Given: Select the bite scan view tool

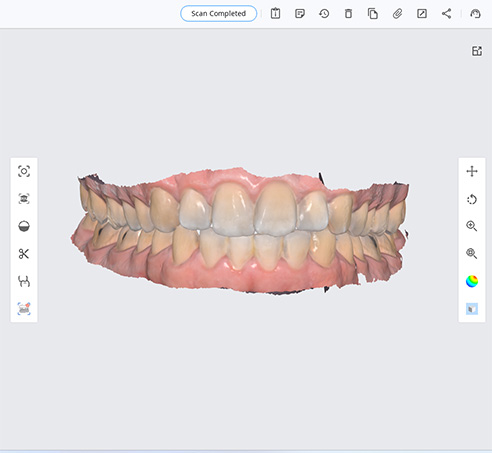Looking at the screenshot, I should coord(24,199).
